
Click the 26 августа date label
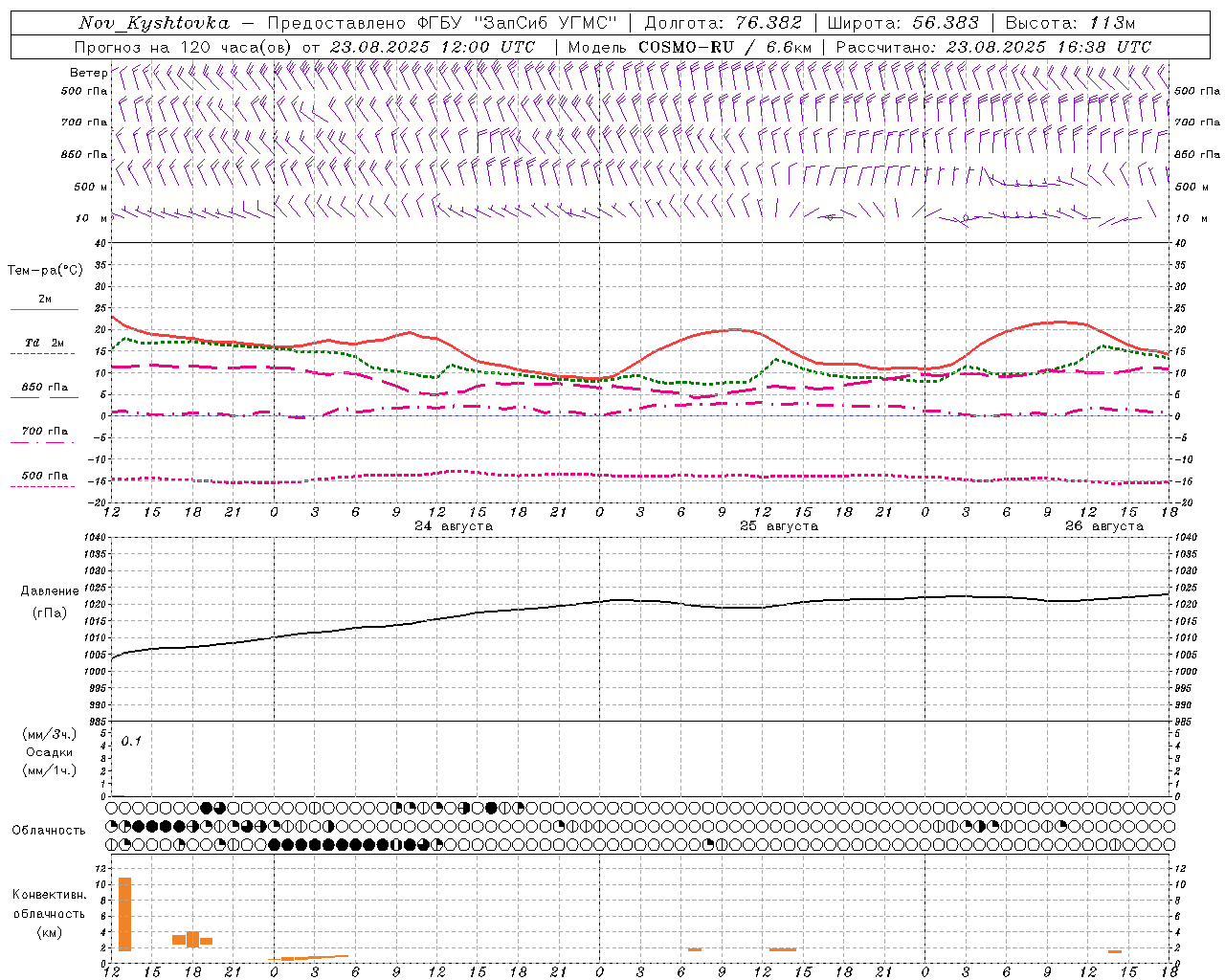tap(1104, 526)
